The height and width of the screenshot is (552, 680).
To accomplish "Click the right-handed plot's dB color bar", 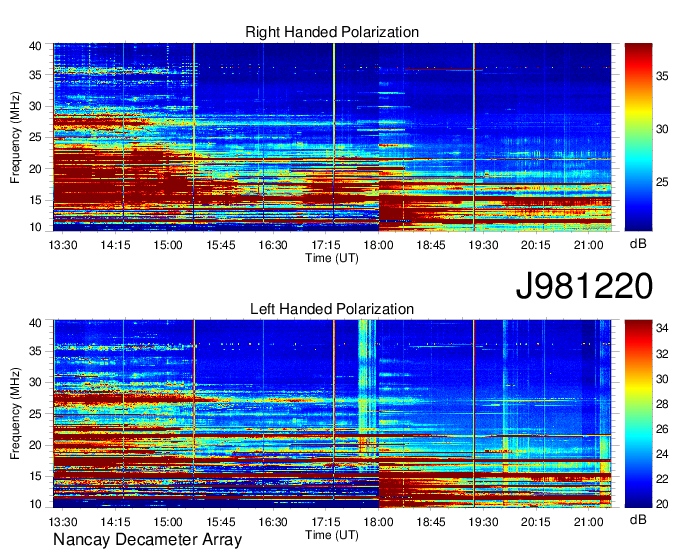I will point(638,137).
